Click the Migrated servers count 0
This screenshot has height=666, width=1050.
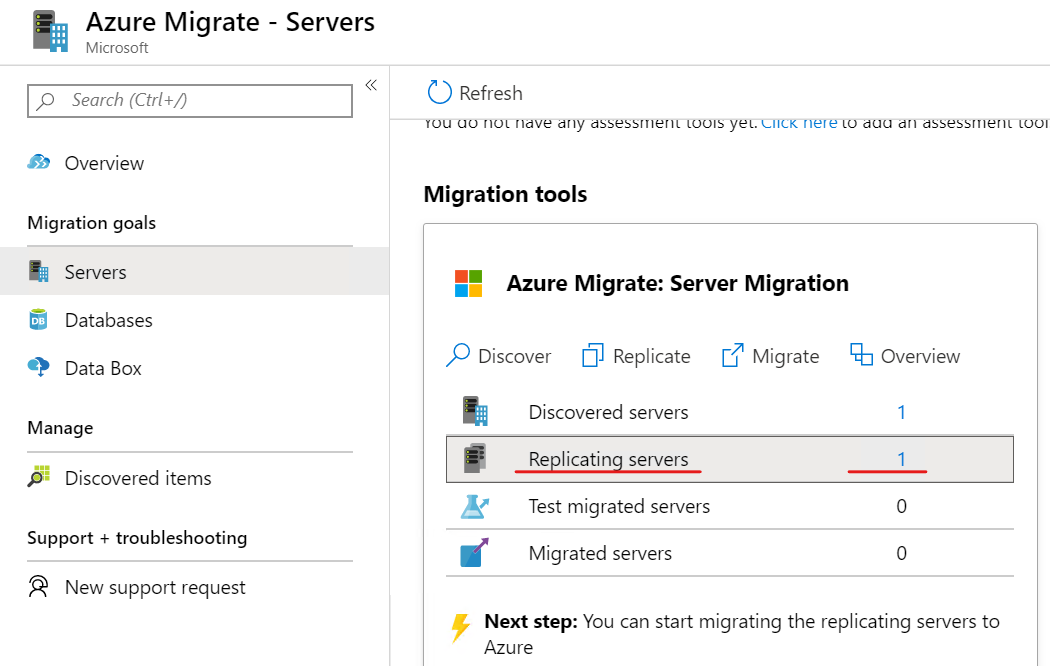[x=901, y=553]
